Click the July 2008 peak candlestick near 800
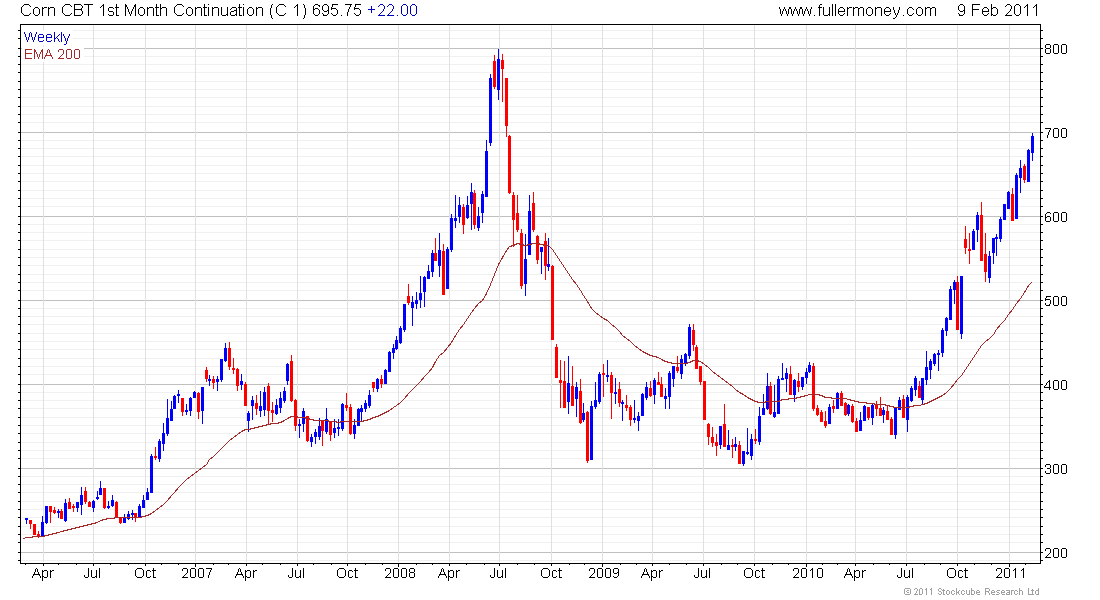This screenshot has height=600, width=1100. 498,75
